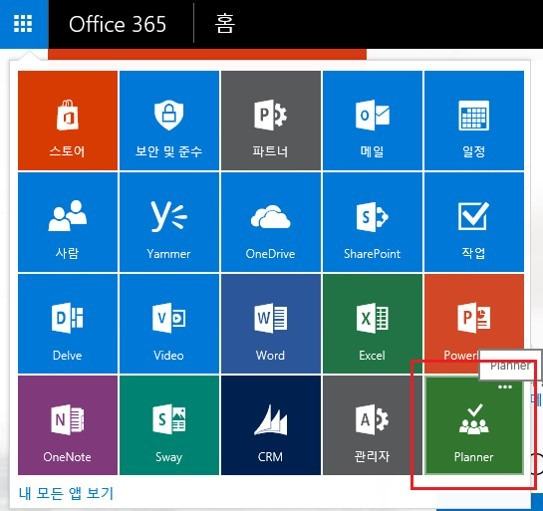Launch the Excel tile
The image size is (543, 511).
372,324
